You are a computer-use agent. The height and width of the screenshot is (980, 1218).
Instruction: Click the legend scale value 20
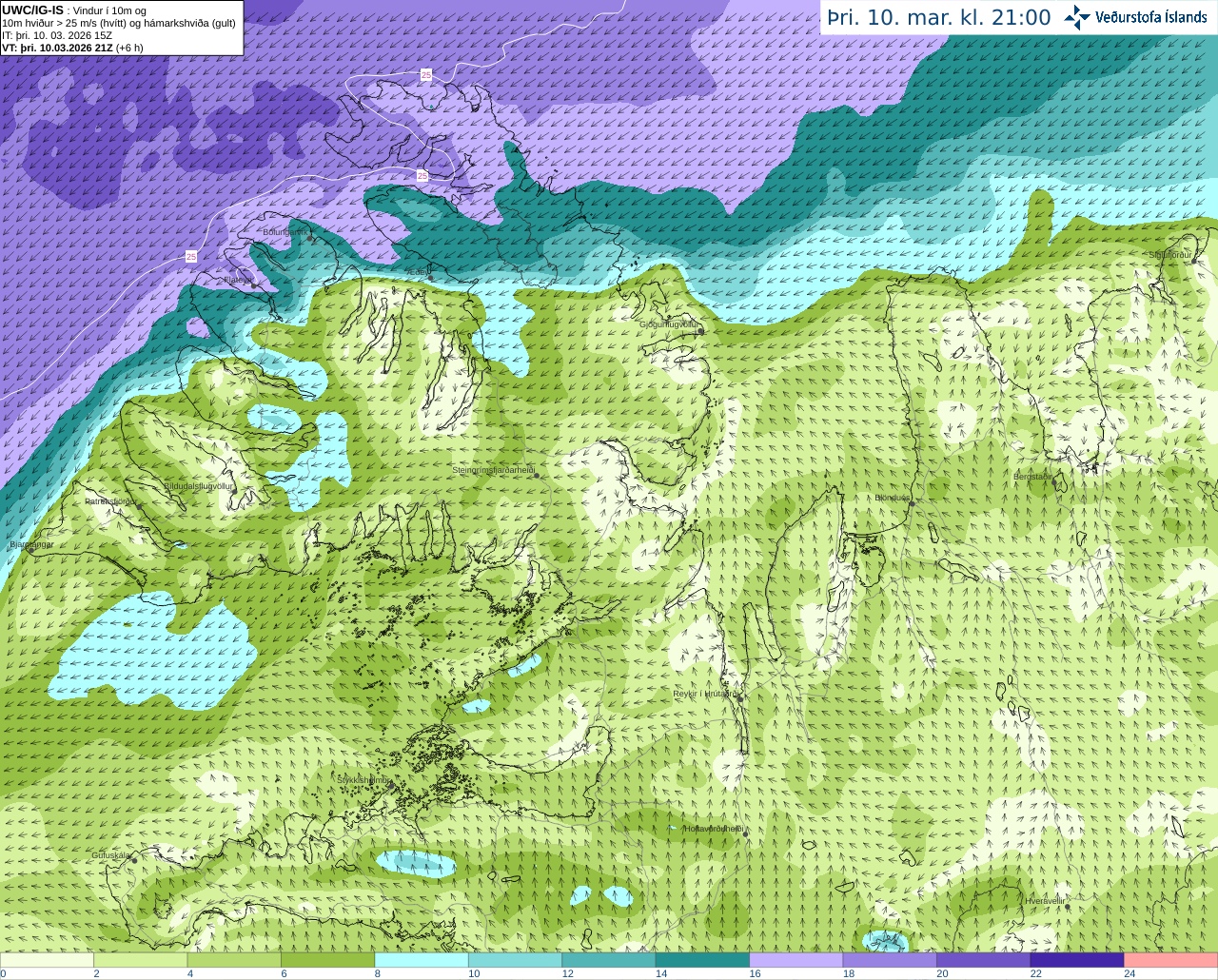[x=942, y=973]
